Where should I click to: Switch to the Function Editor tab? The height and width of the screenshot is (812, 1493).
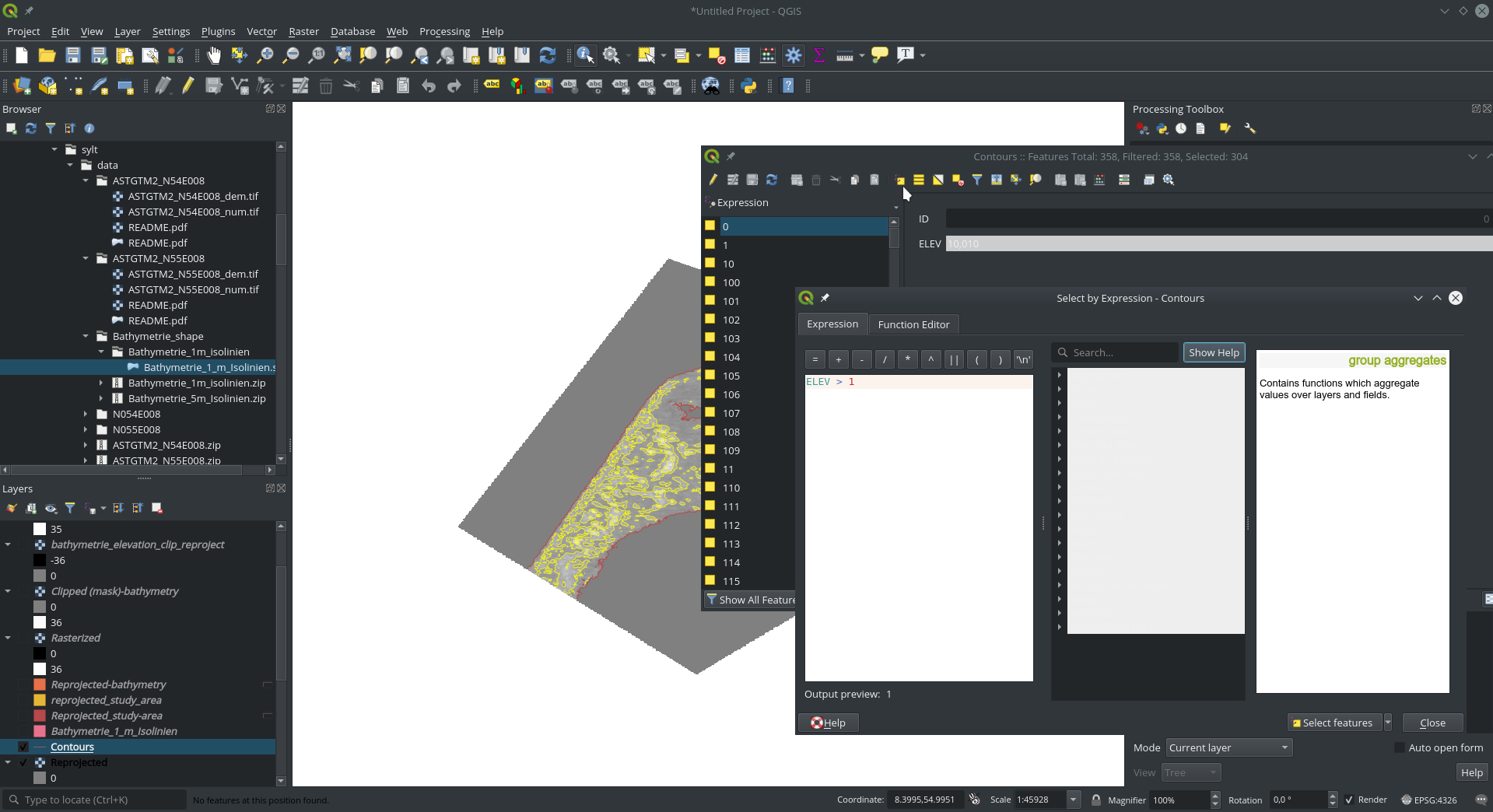(x=913, y=324)
